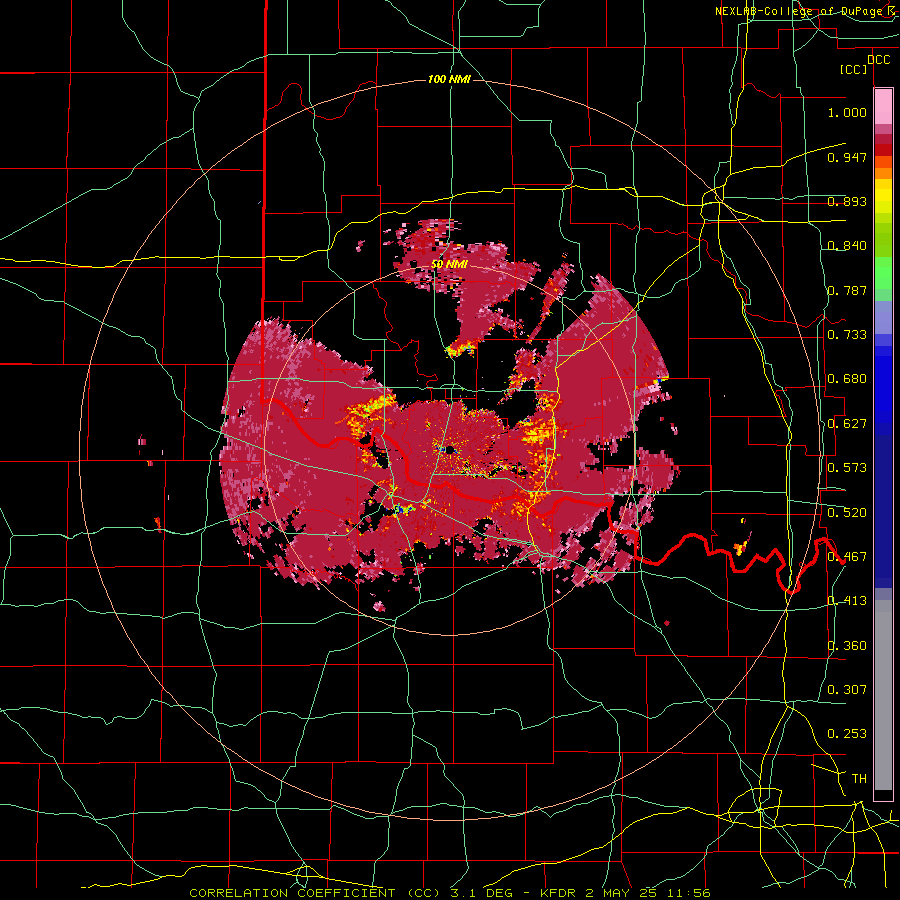Image resolution: width=900 pixels, height=900 pixels.
Task: Click the 50 NMI range ring label
Action: [449, 265]
